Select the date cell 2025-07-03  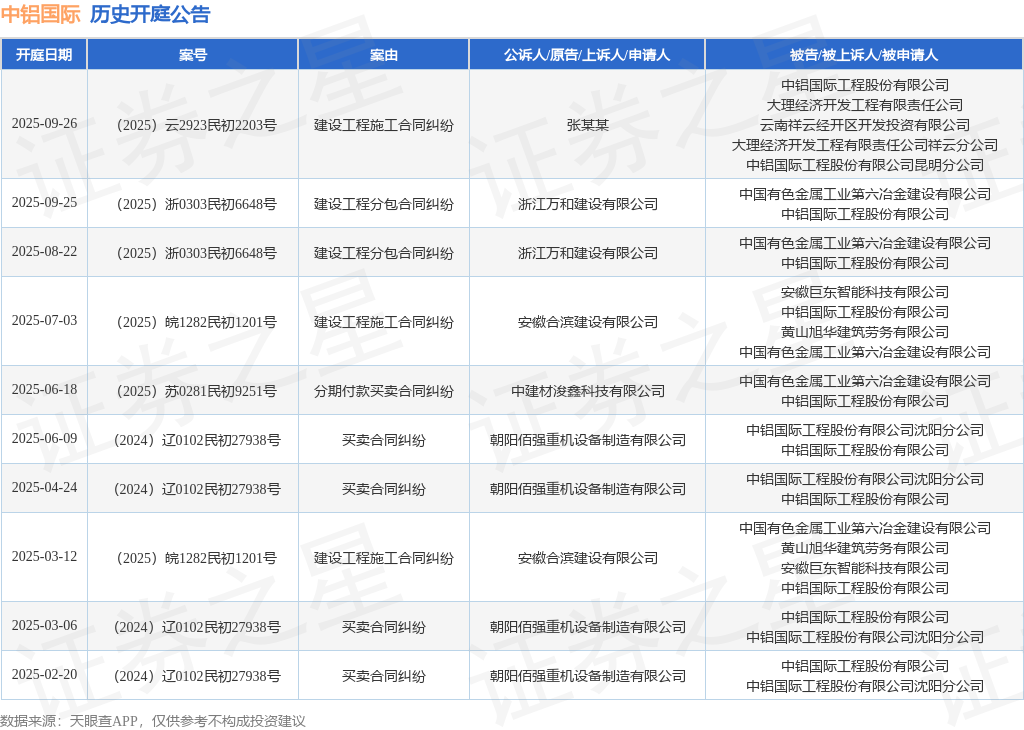pyautogui.click(x=44, y=321)
